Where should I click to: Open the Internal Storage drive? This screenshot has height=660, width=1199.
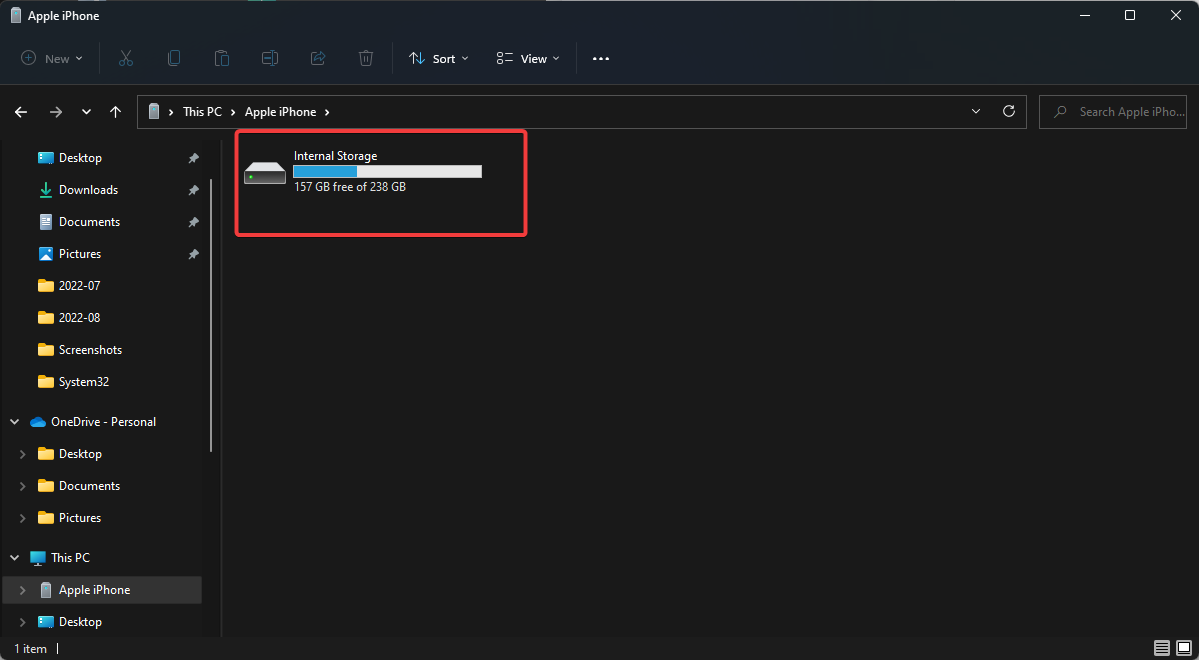(363, 171)
